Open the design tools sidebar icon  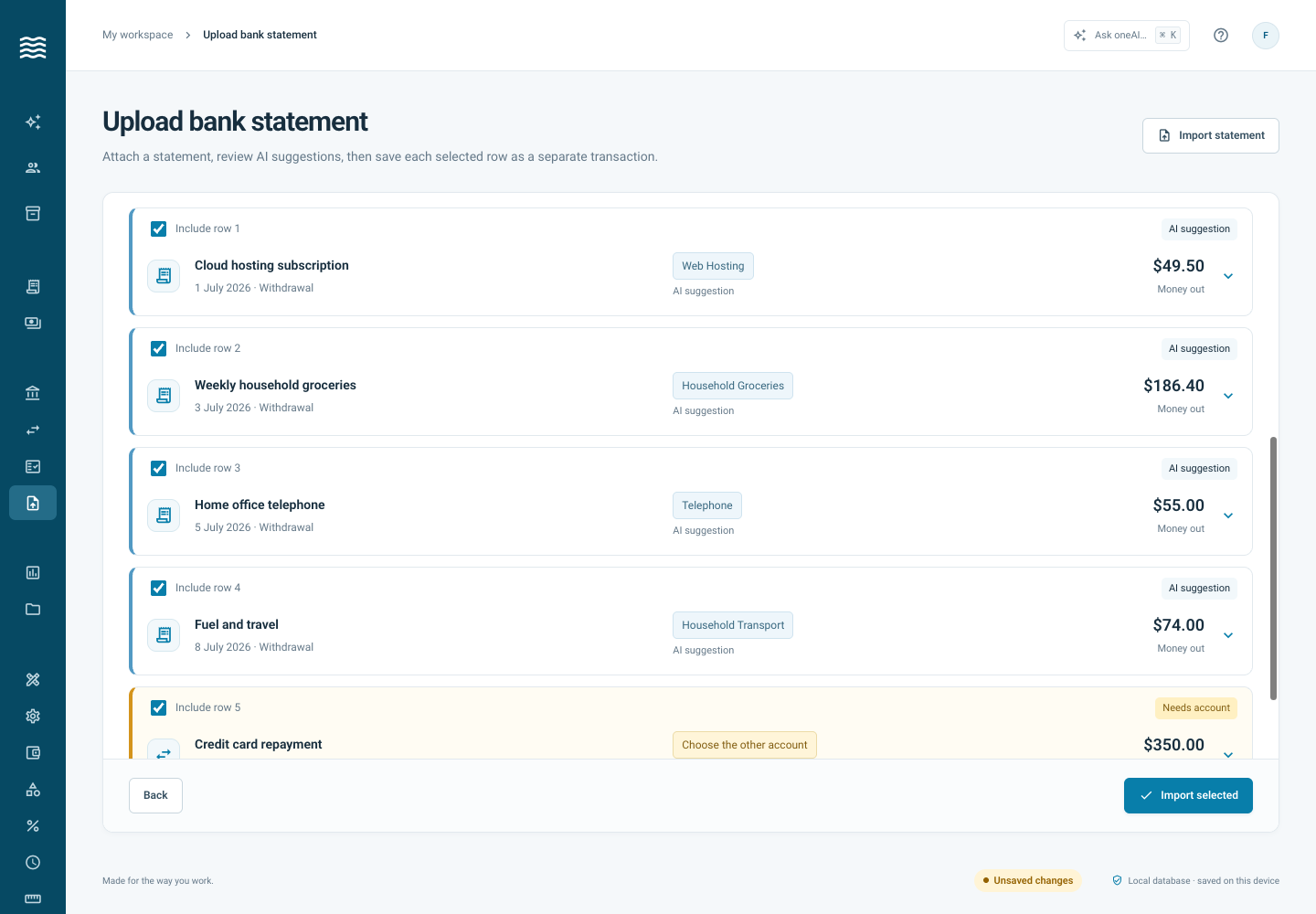pyautogui.click(x=33, y=680)
